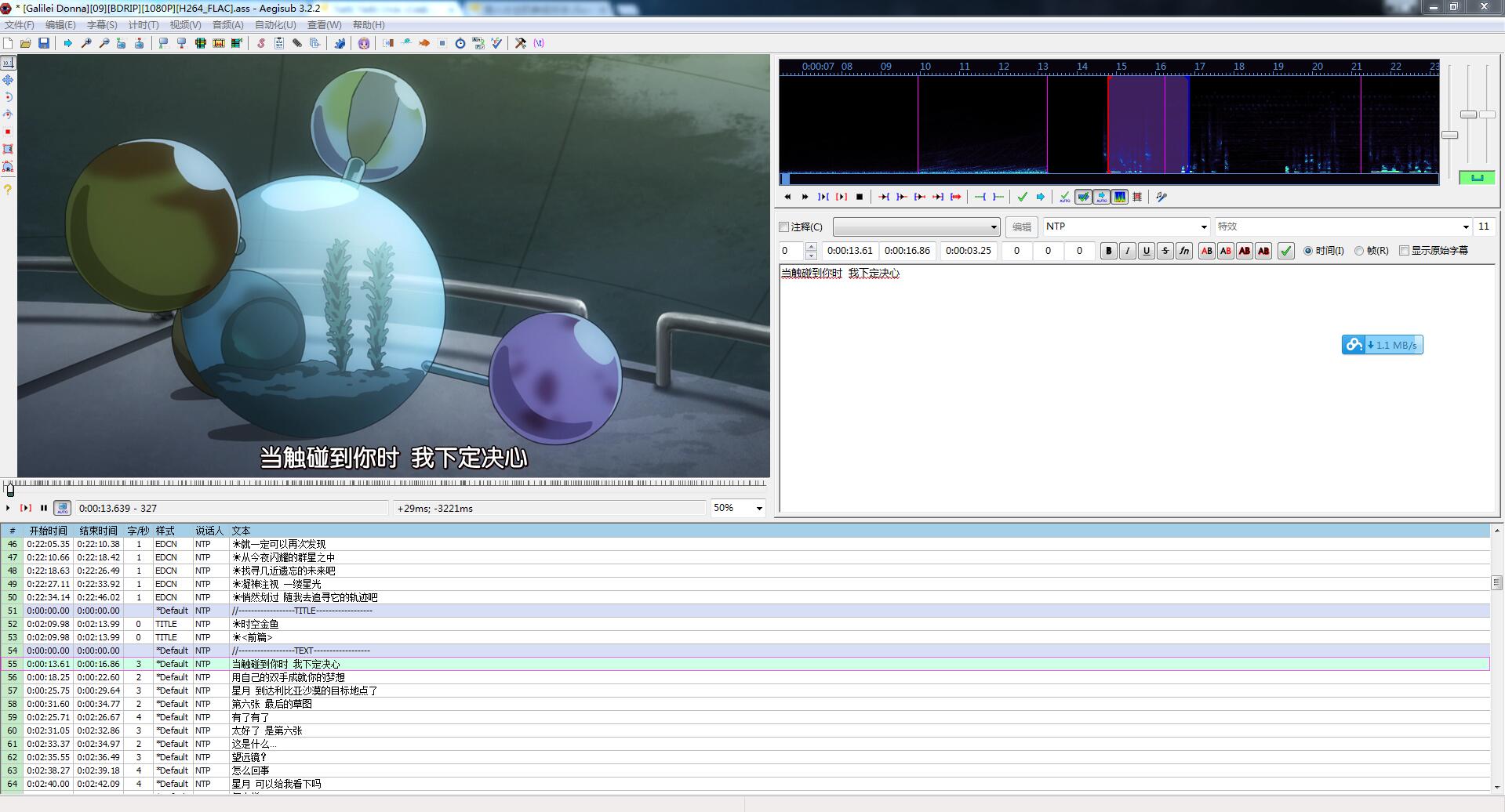The width and height of the screenshot is (1505, 812).
Task: Open the attachments paperclip icon
Action: click(297, 43)
